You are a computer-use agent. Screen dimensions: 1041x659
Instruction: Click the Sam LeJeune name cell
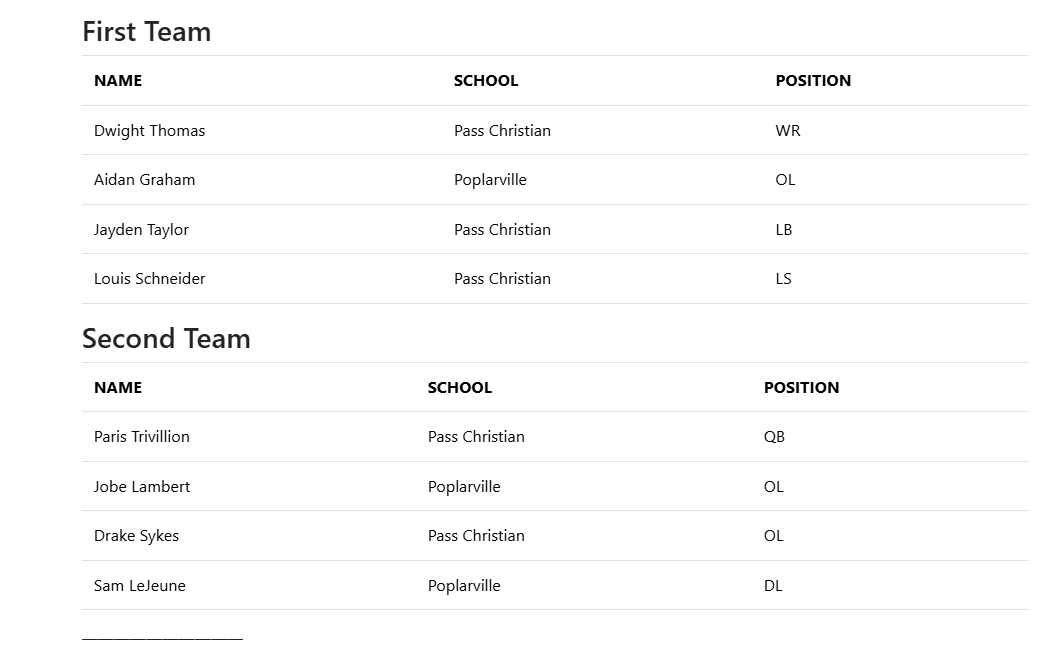pyautogui.click(x=139, y=586)
